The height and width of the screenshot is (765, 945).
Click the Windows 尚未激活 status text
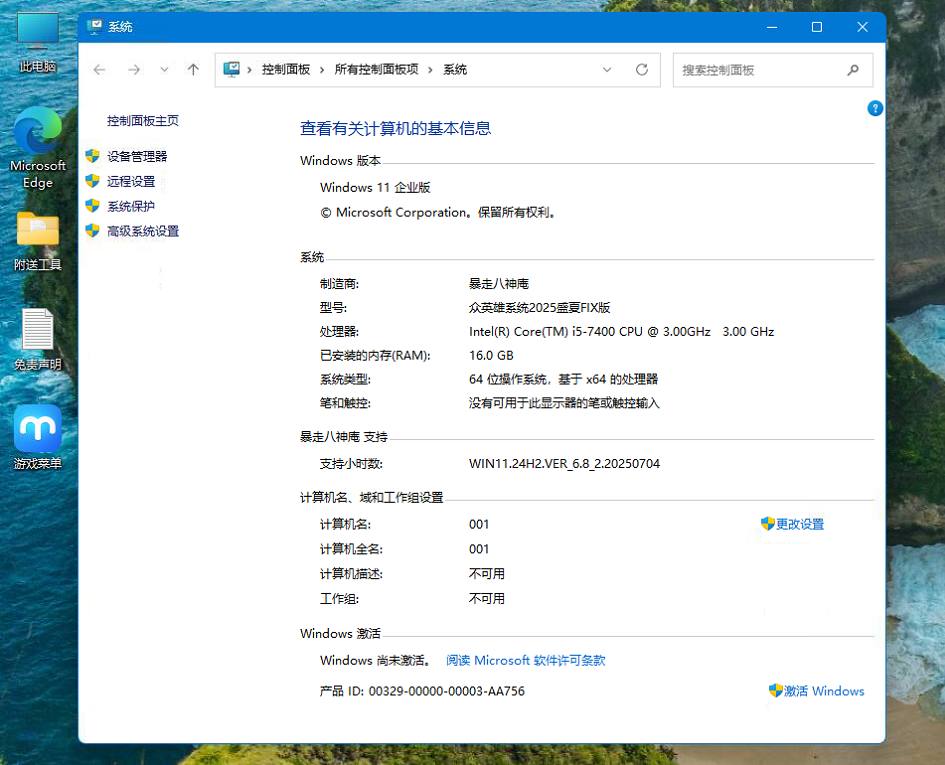[375, 661]
